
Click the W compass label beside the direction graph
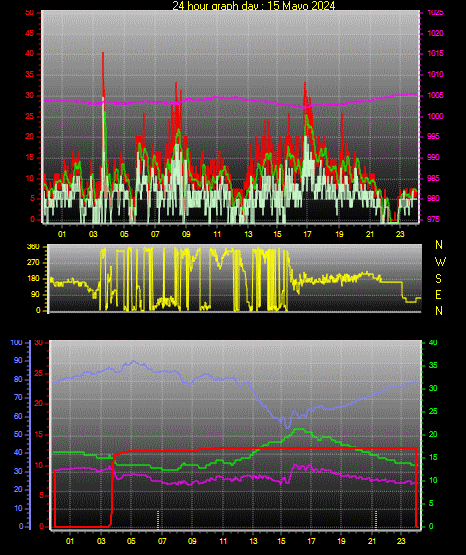pyautogui.click(x=440, y=262)
